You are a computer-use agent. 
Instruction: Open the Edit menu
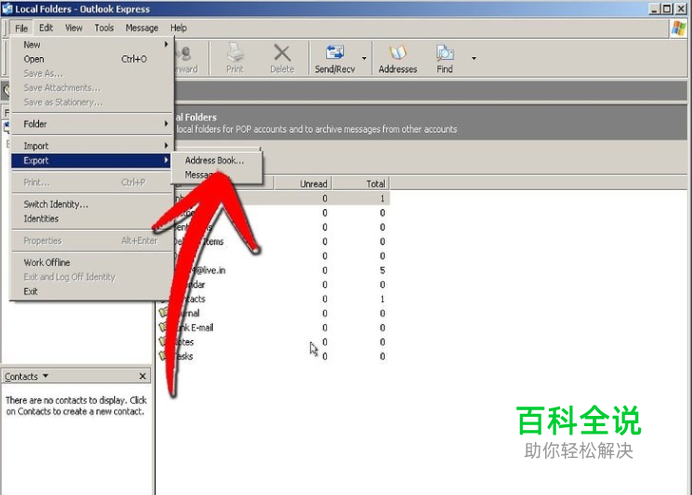click(x=46, y=28)
